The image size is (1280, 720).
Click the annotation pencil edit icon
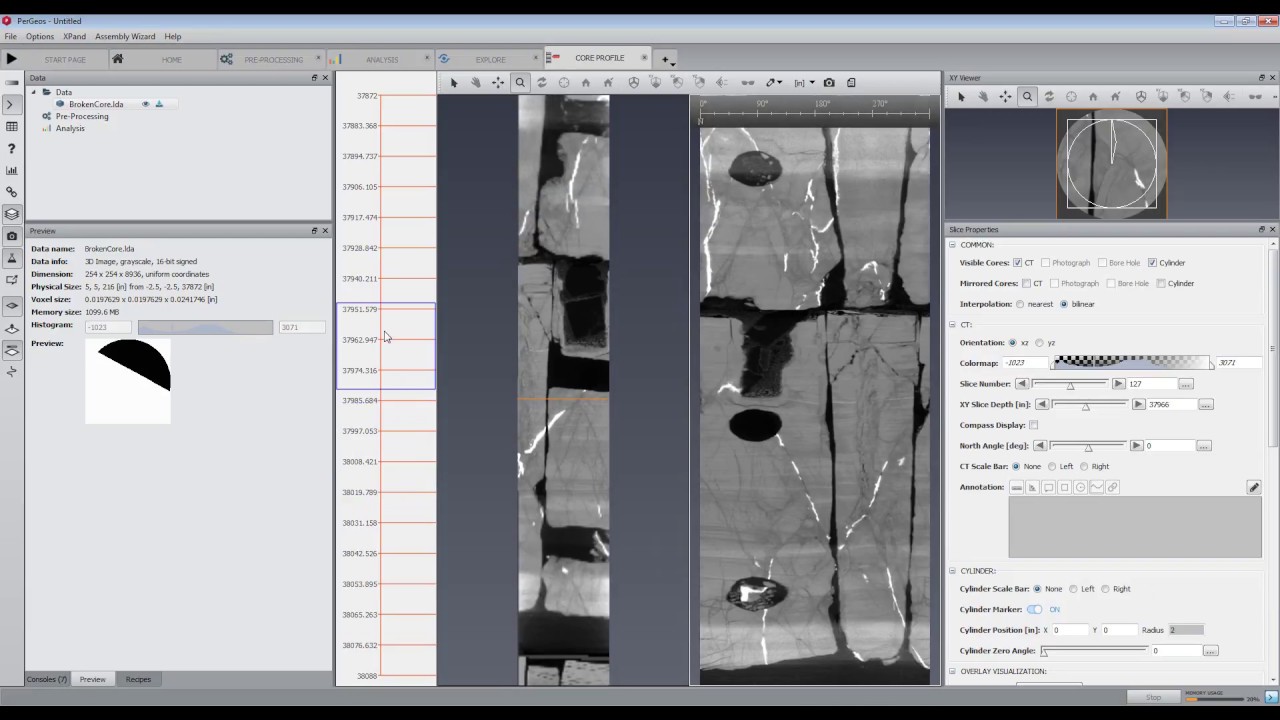point(1253,487)
